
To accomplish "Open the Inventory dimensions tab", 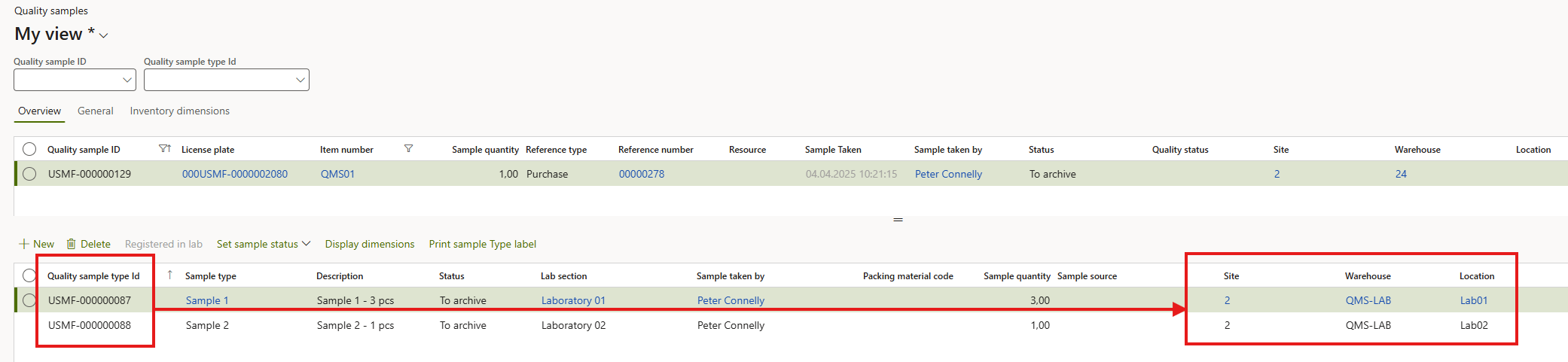I will click(179, 111).
